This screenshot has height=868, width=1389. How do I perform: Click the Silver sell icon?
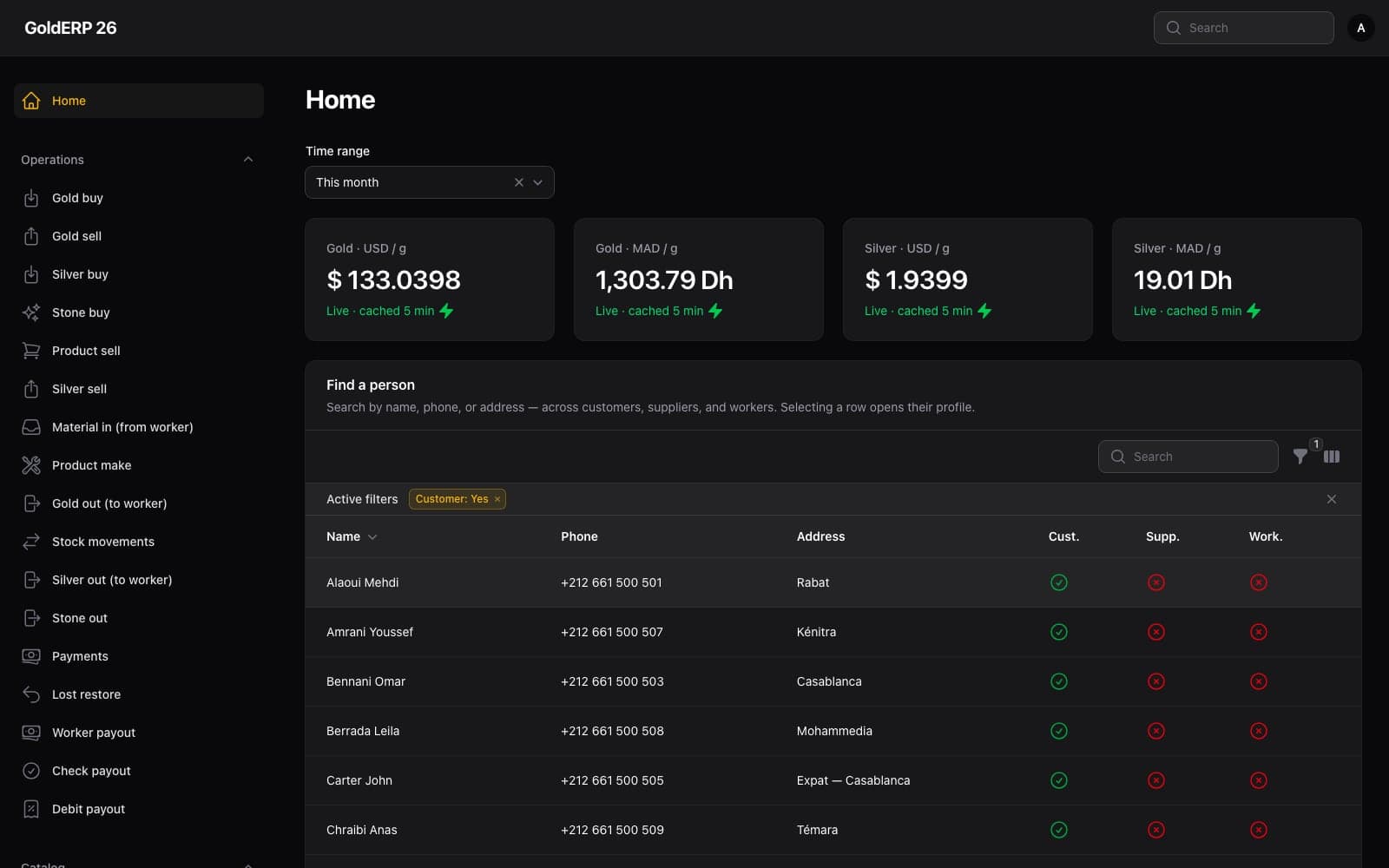point(31,389)
